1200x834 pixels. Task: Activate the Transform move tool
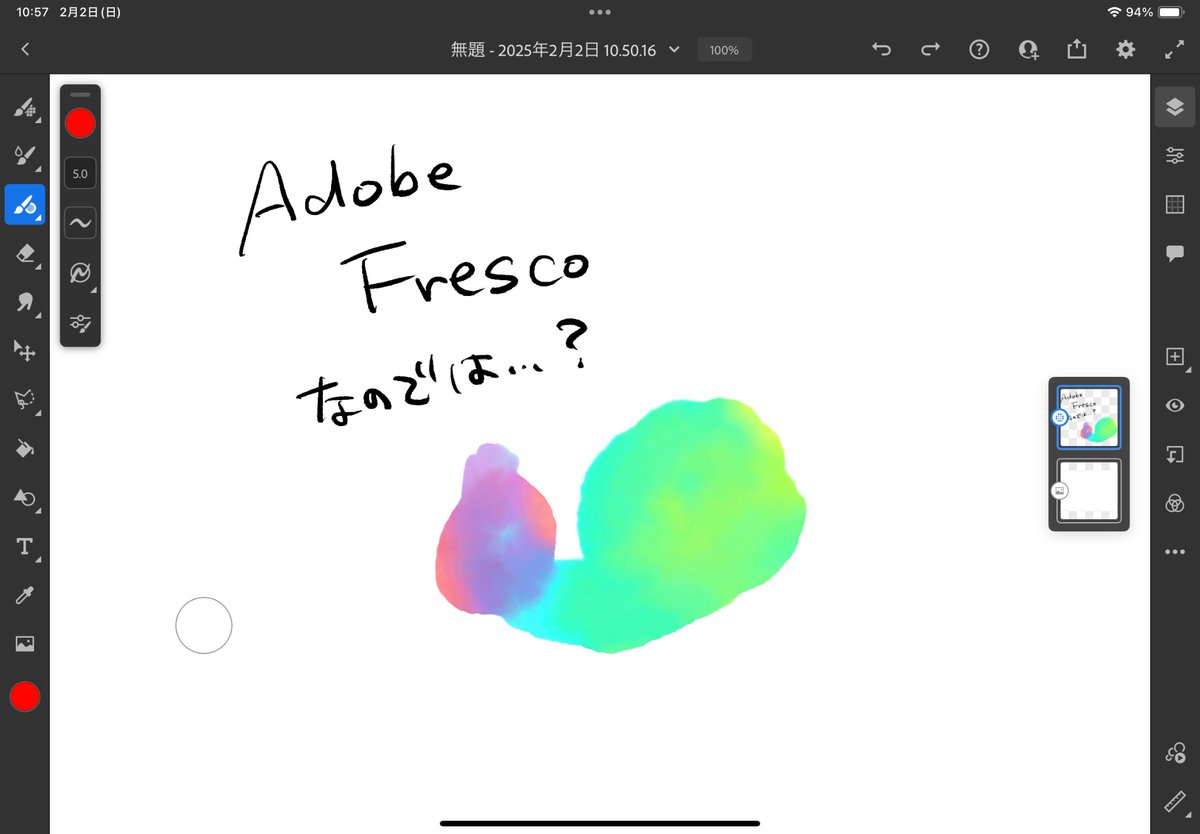coord(25,351)
